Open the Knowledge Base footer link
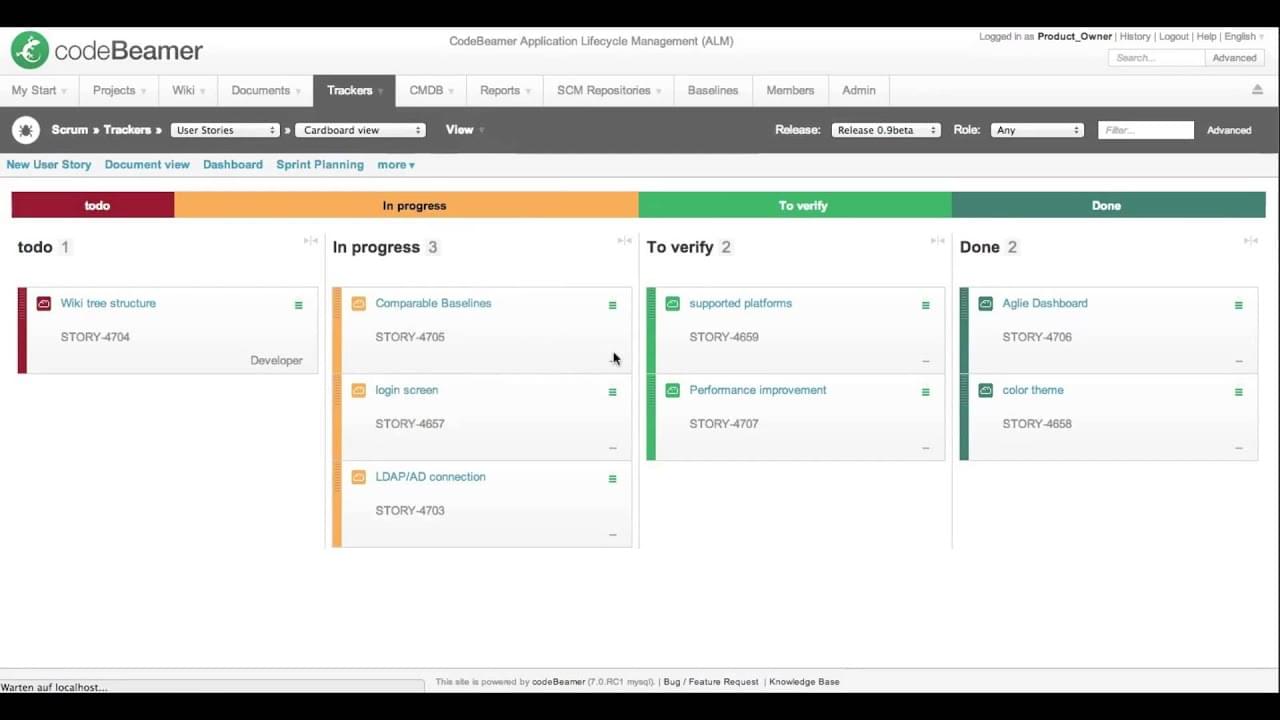Screen dimensions: 1280x720 tap(804, 682)
